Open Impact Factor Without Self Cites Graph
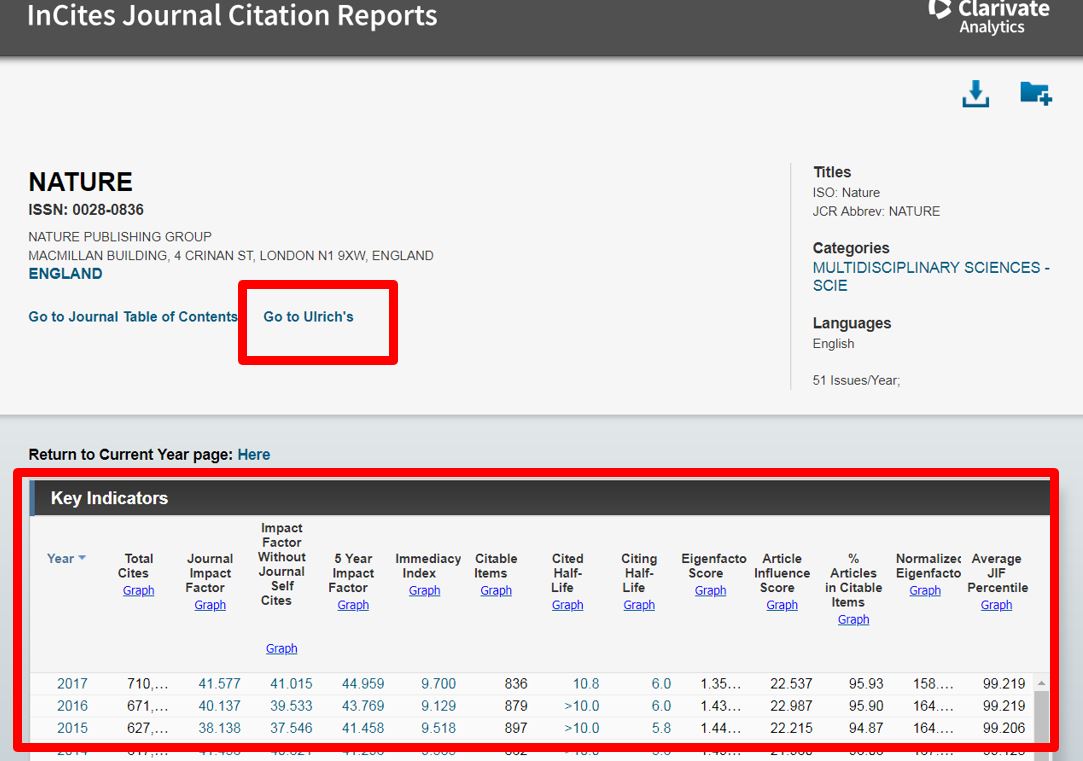Screen dimensions: 1083x761 coord(281,648)
